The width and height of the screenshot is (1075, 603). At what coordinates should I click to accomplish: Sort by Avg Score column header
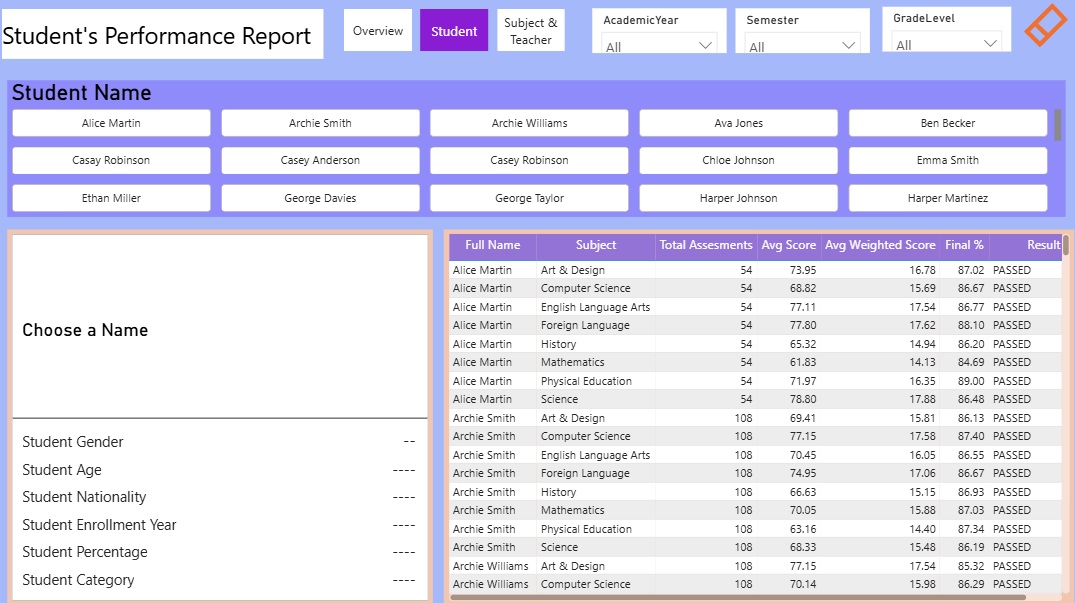point(788,245)
